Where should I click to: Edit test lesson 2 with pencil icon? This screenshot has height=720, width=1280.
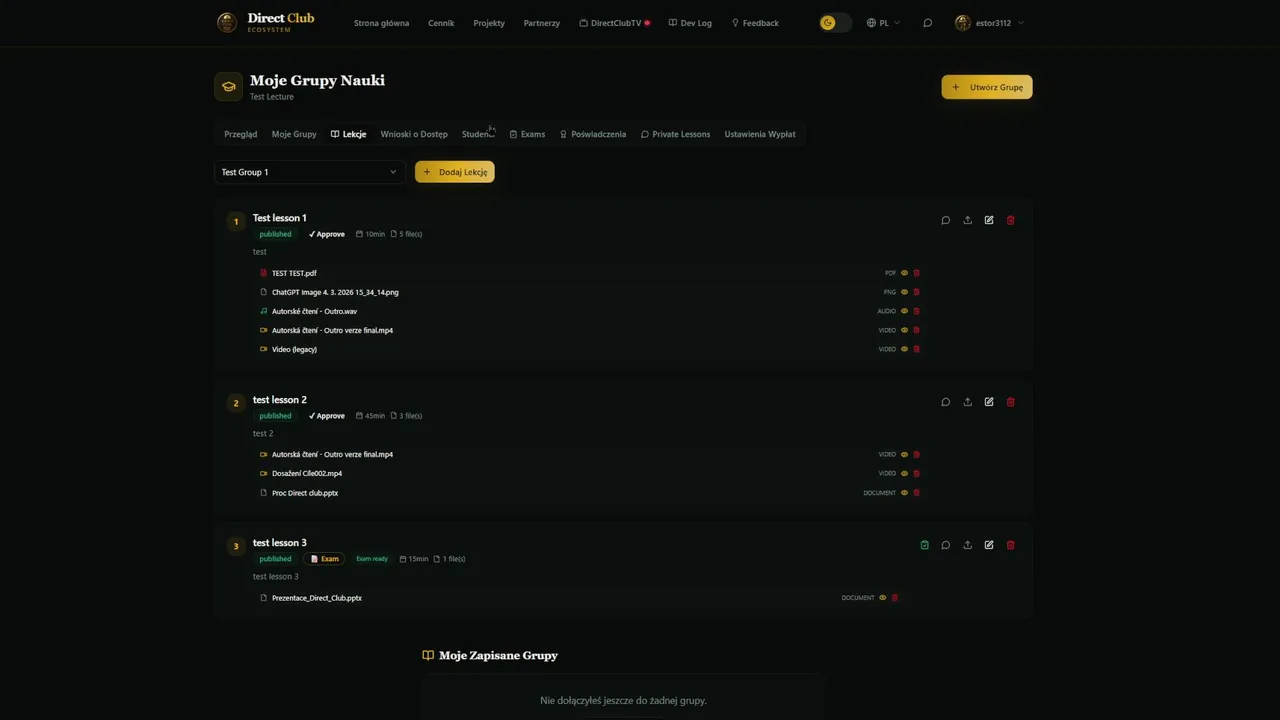point(989,402)
